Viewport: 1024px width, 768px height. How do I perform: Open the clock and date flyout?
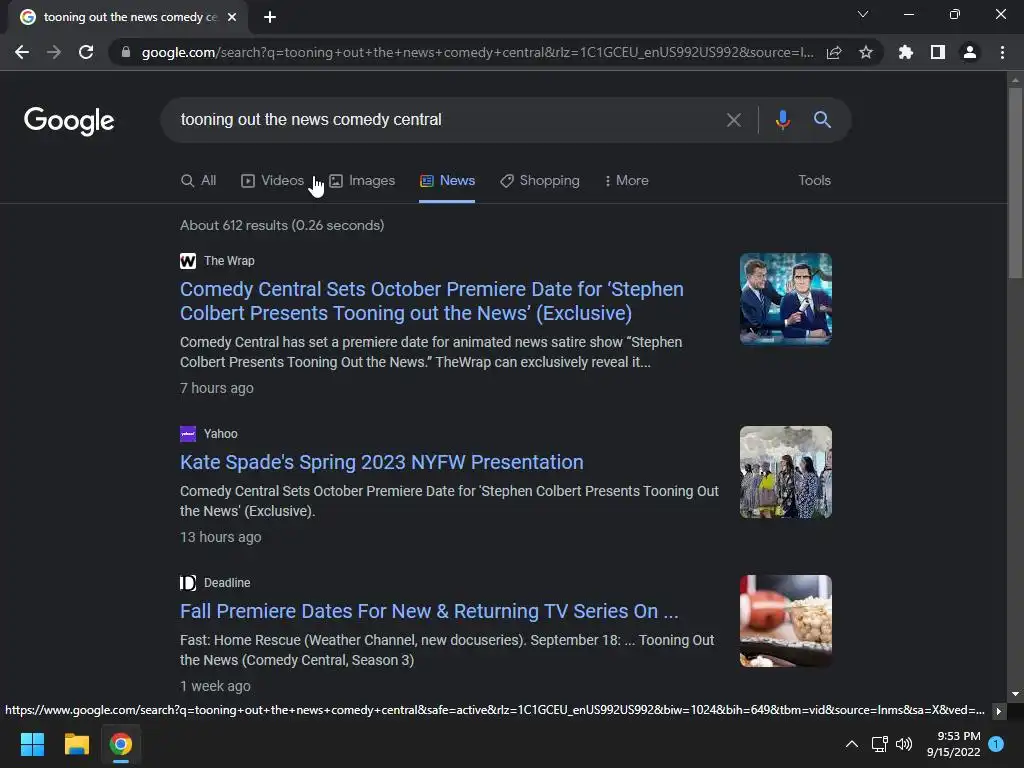tap(953, 744)
